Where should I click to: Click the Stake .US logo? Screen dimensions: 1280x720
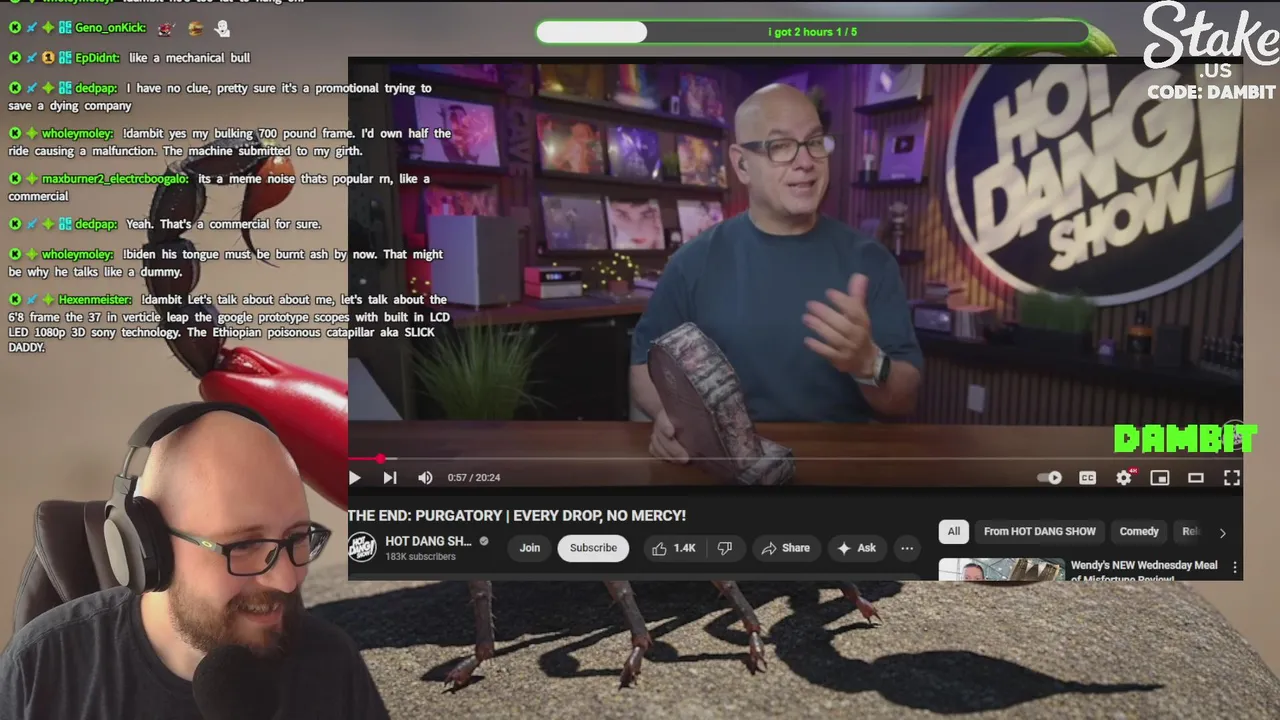tap(1210, 40)
